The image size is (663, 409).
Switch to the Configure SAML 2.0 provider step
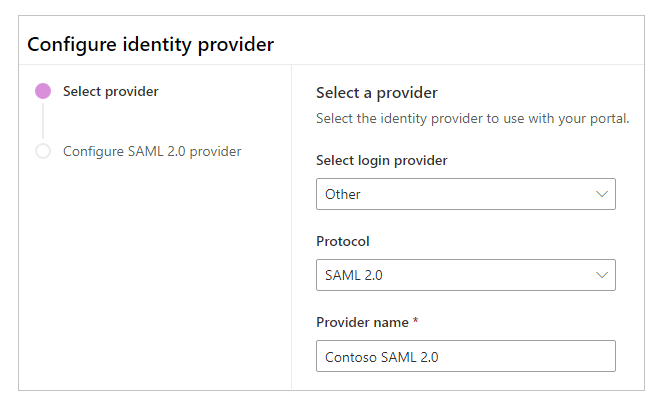[x=151, y=151]
